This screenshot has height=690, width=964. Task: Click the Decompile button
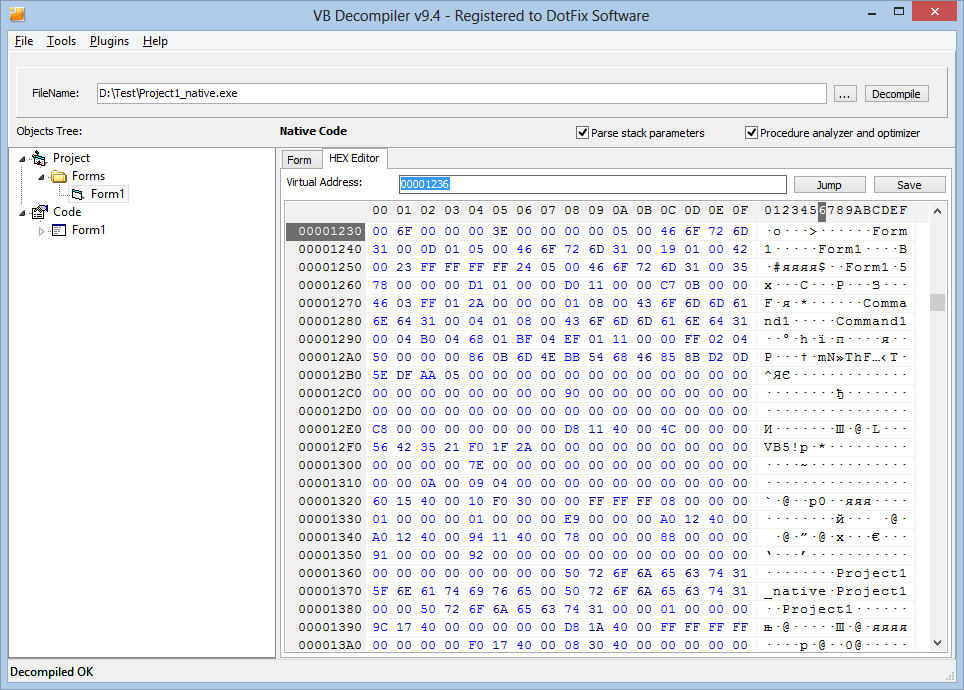[896, 94]
